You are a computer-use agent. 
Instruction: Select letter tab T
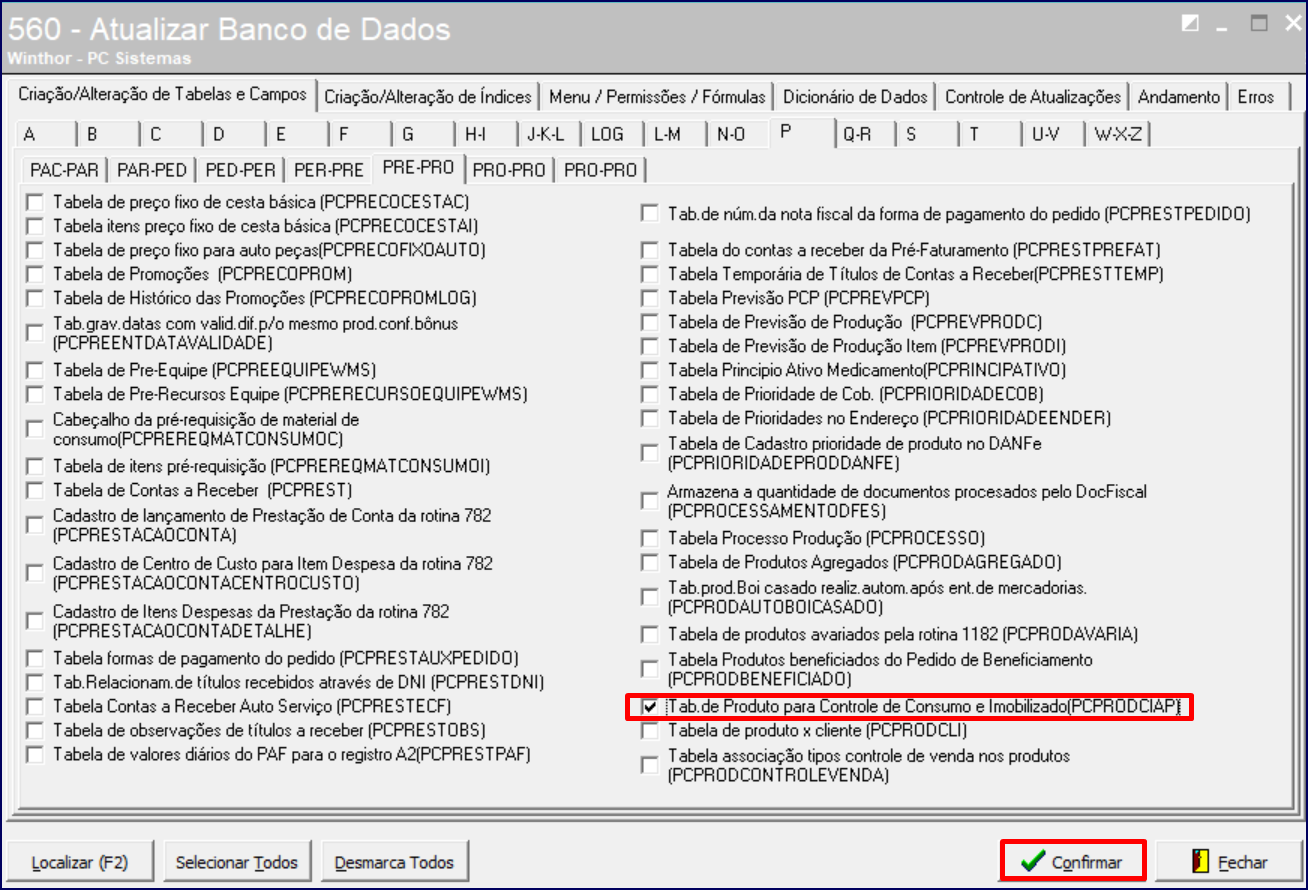[990, 134]
